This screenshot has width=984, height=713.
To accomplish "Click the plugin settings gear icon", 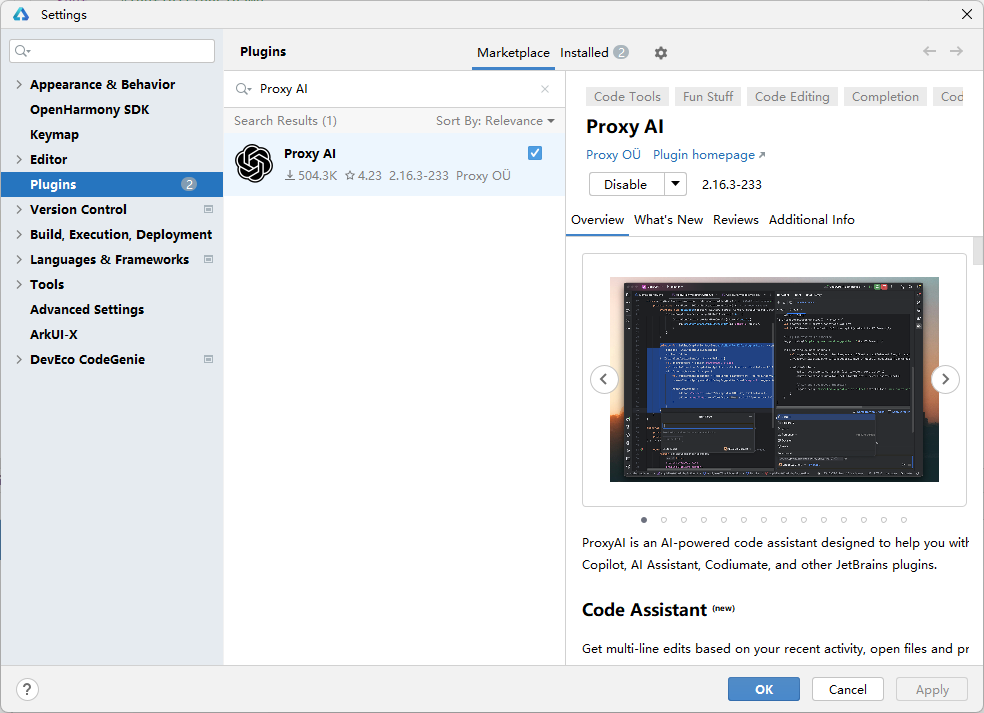I will click(660, 53).
